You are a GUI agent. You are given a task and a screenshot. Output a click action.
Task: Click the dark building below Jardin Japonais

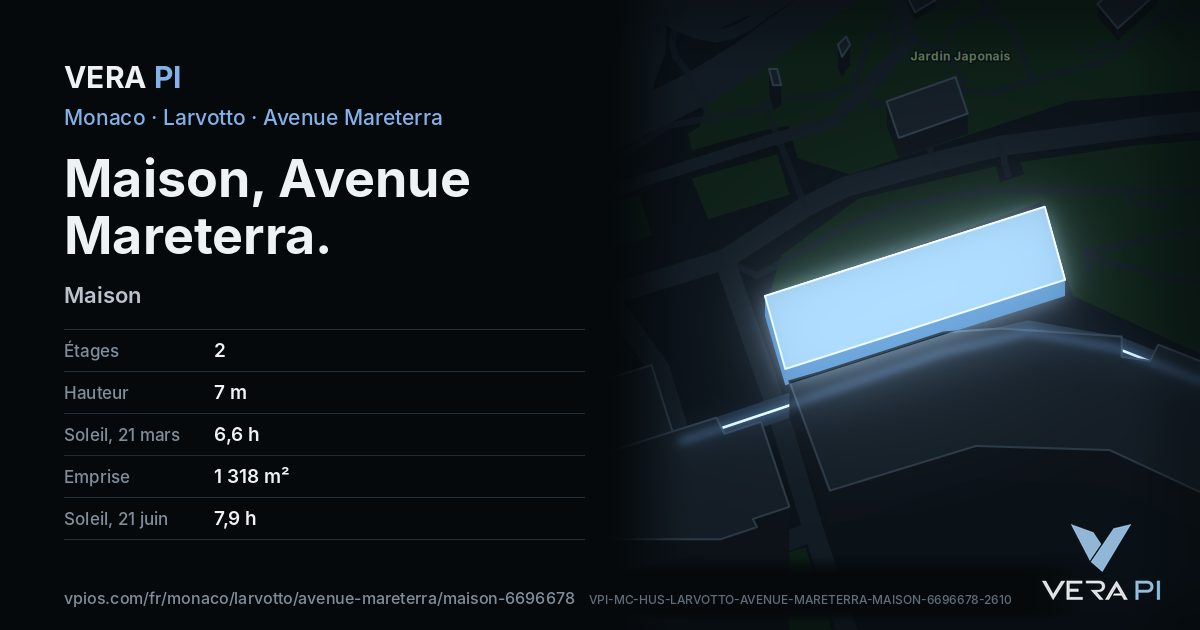(x=929, y=107)
